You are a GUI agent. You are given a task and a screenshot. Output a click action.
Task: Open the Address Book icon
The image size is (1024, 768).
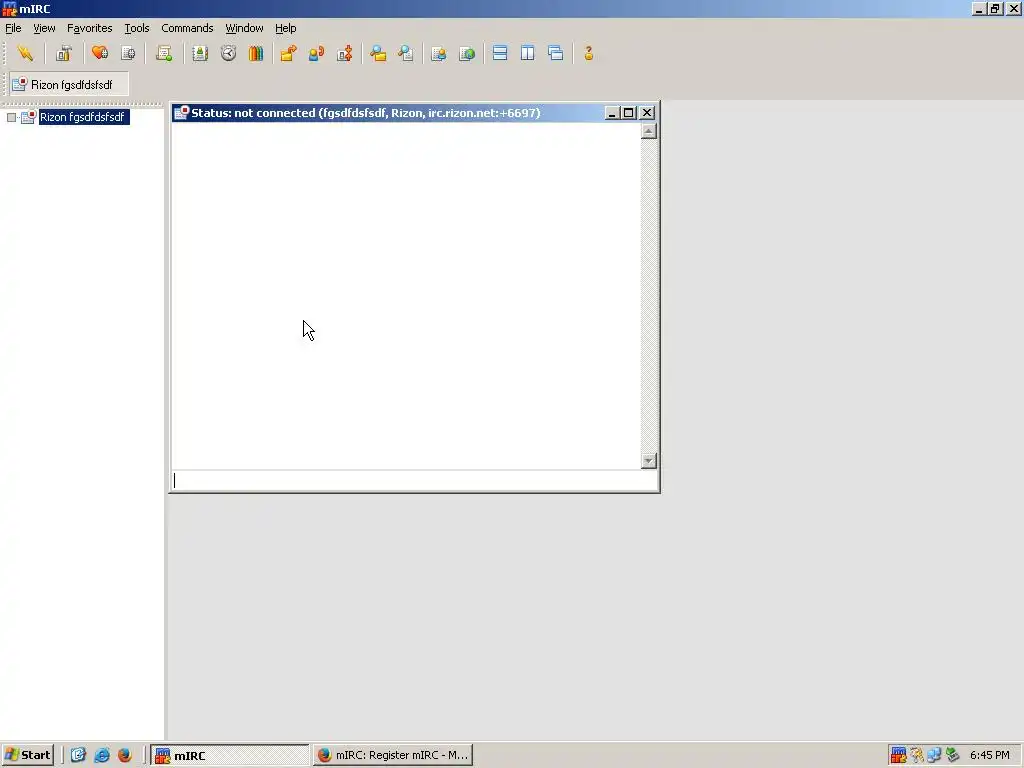[x=200, y=54]
